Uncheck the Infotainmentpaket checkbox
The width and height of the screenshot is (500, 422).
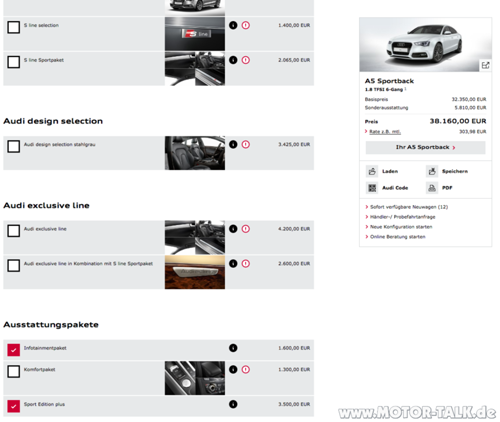click(x=14, y=350)
